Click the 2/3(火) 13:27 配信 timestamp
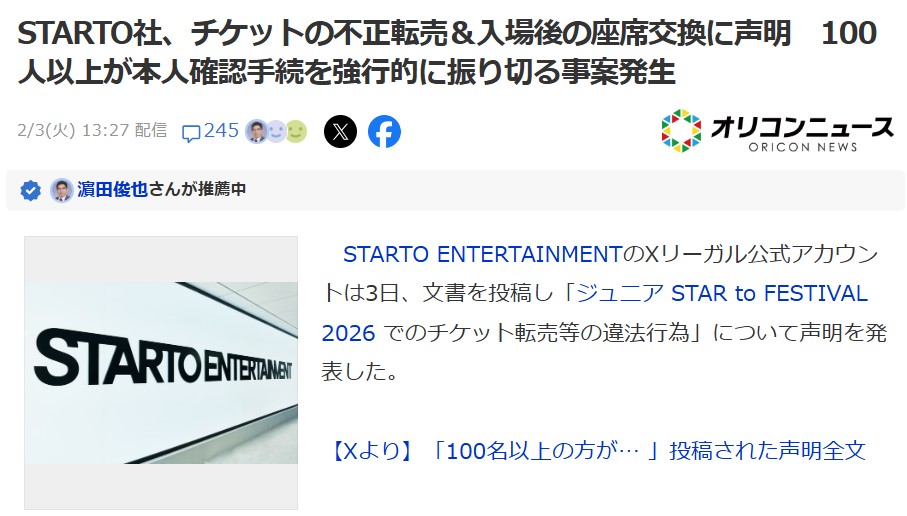This screenshot has height=516, width=907. (x=92, y=130)
